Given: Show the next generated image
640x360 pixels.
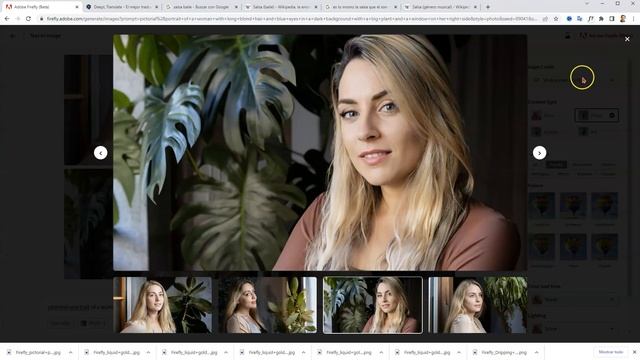Looking at the screenshot, I should (539, 153).
